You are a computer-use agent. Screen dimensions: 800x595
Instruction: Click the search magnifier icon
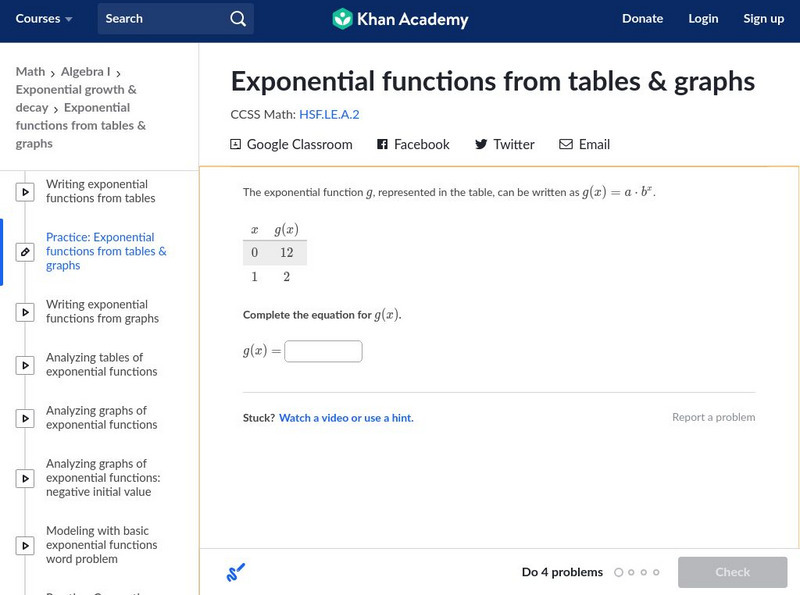pos(237,19)
